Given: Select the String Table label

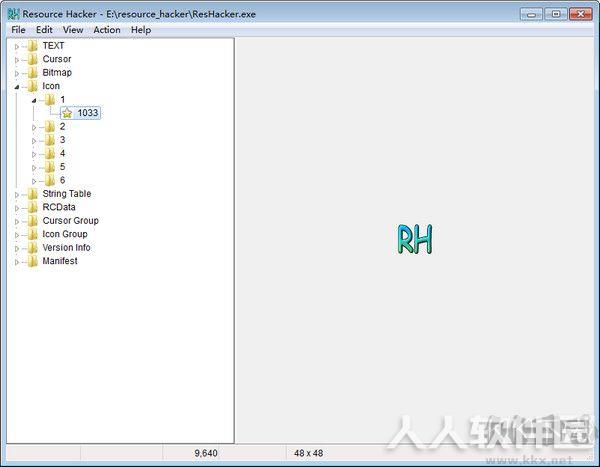Looking at the screenshot, I should tap(67, 194).
